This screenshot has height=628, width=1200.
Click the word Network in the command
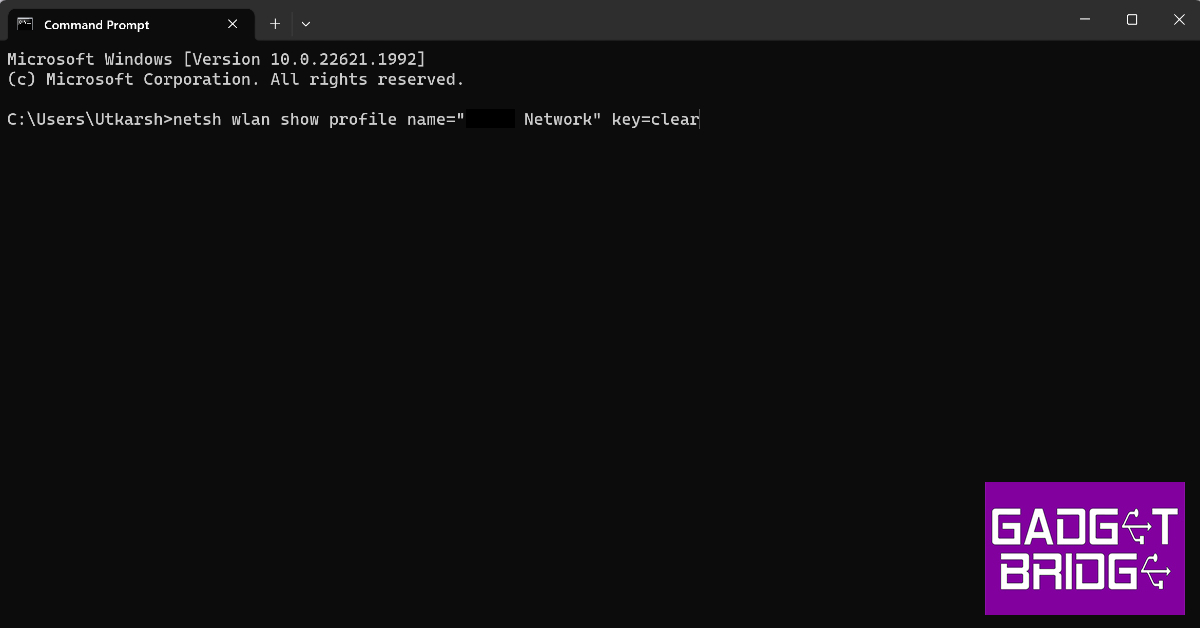(x=558, y=120)
